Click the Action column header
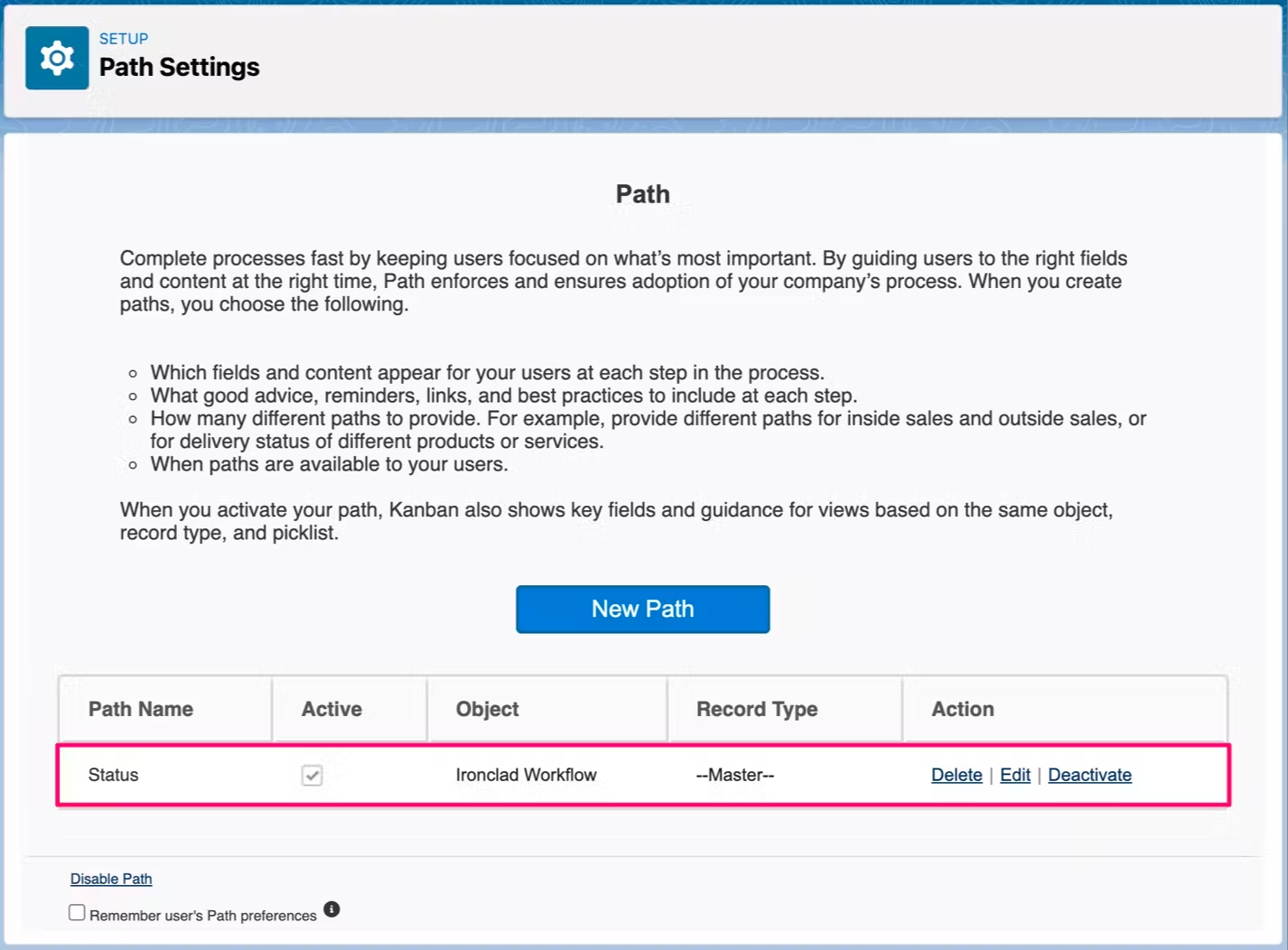1288x950 pixels. click(x=963, y=710)
